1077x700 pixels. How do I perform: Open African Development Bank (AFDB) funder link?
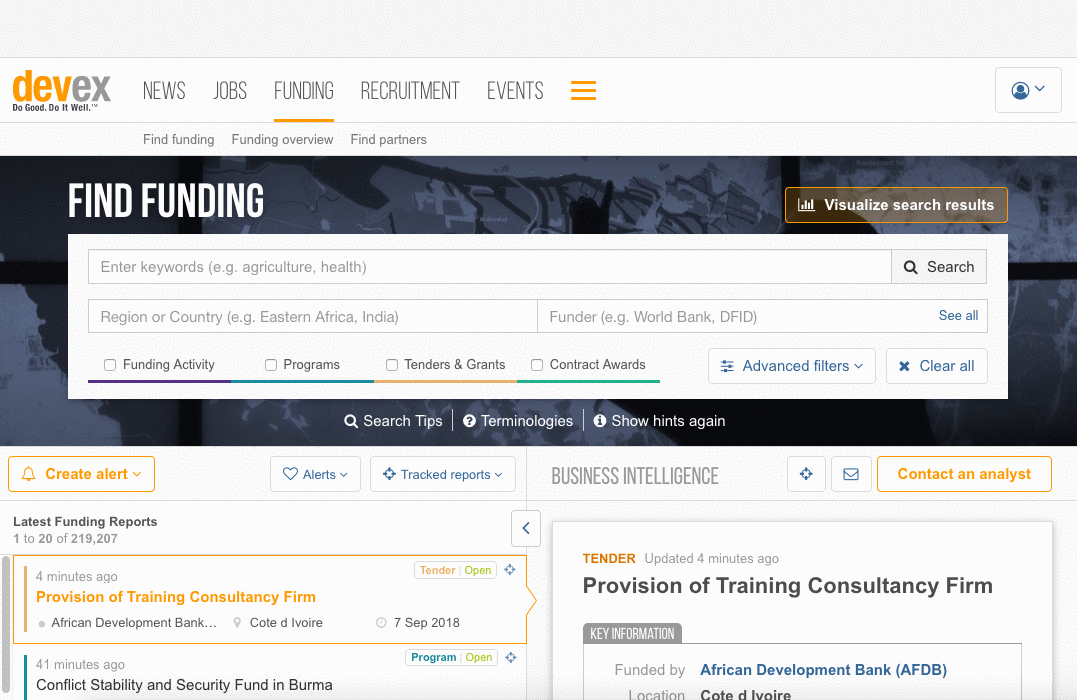(824, 670)
